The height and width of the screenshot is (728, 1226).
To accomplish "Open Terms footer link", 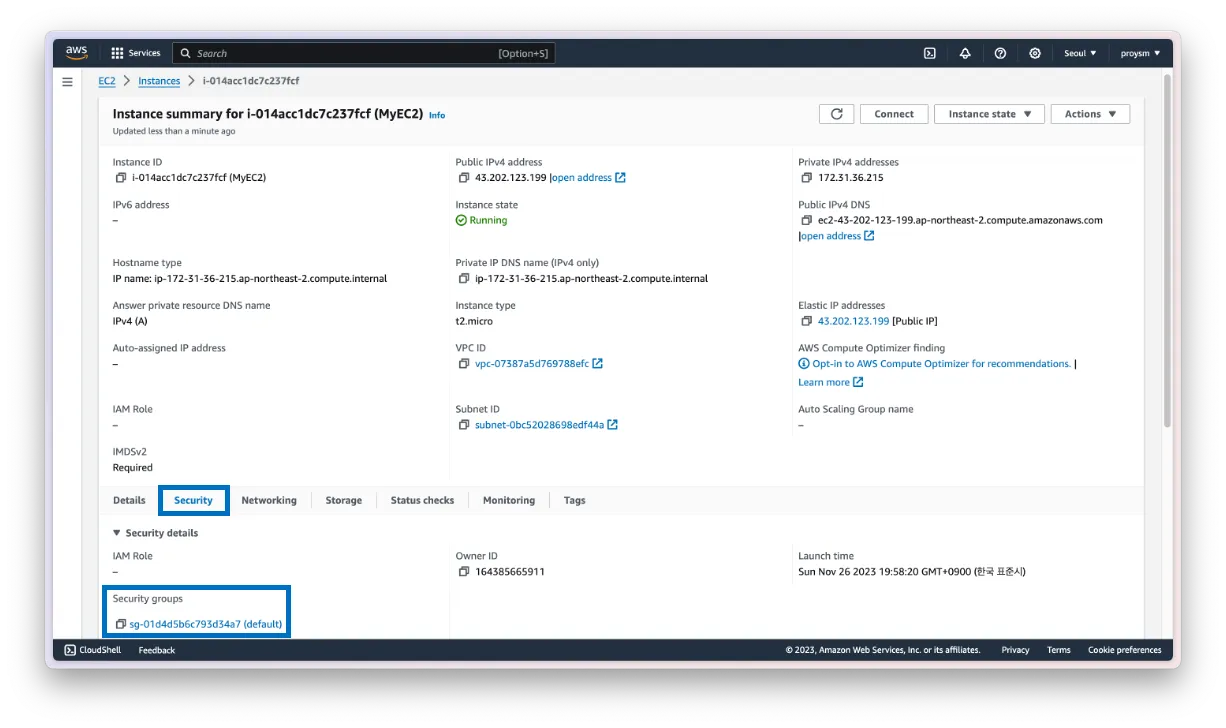I will point(1059,650).
